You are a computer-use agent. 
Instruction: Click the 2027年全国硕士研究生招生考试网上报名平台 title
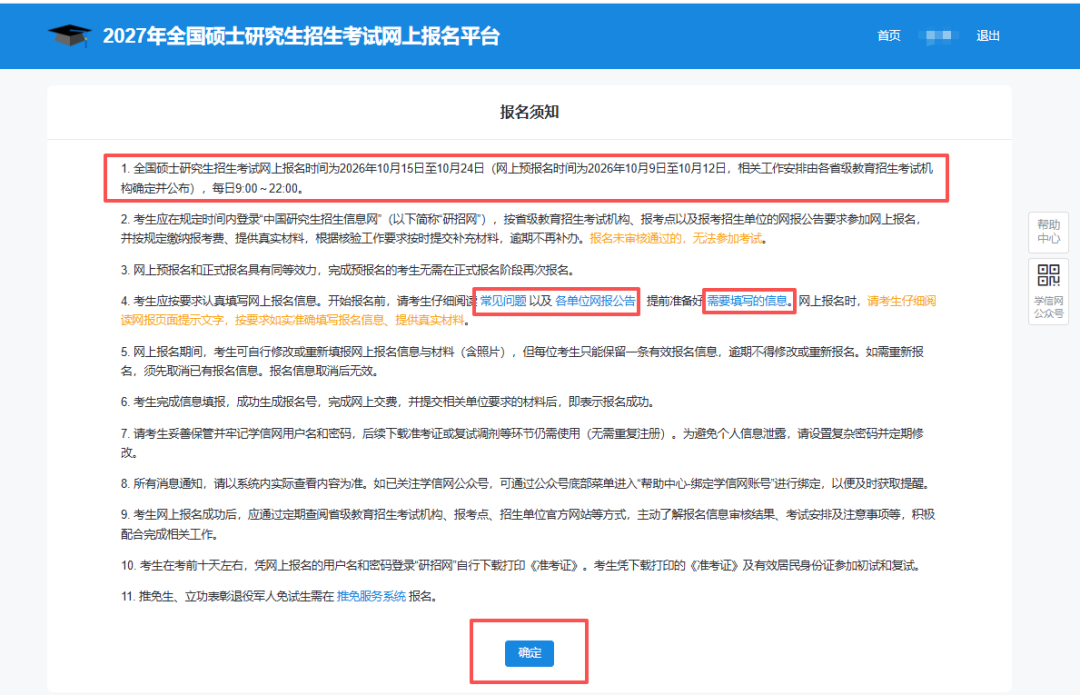coord(301,36)
